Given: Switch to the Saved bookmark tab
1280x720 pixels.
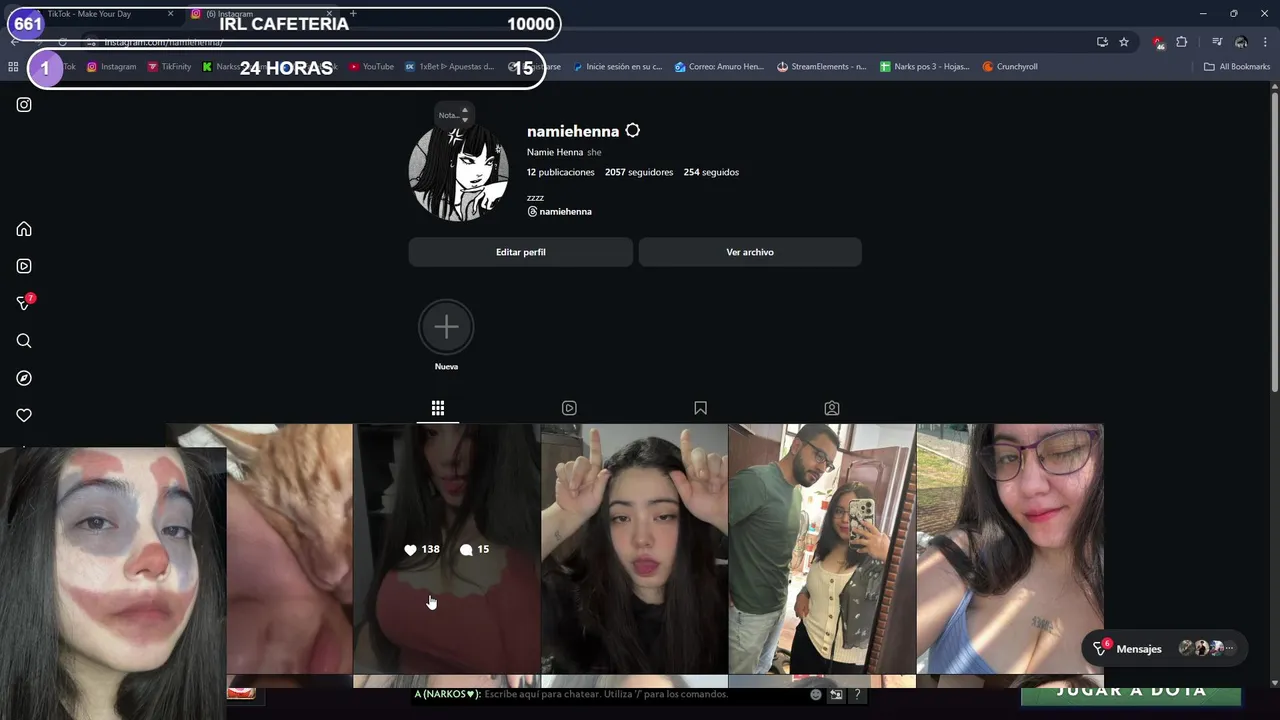Looking at the screenshot, I should click(x=700, y=408).
